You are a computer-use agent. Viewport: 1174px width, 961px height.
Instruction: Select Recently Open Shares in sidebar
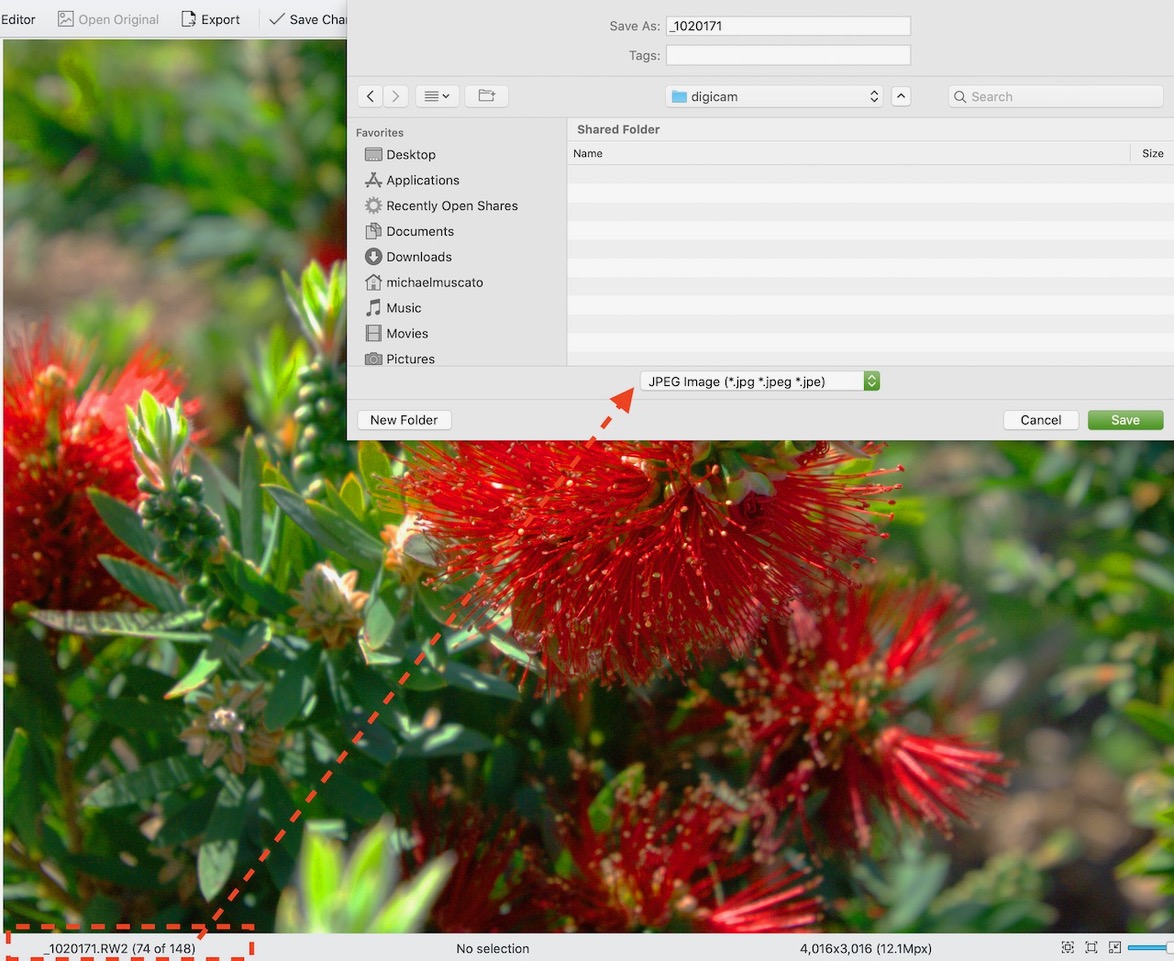point(451,206)
